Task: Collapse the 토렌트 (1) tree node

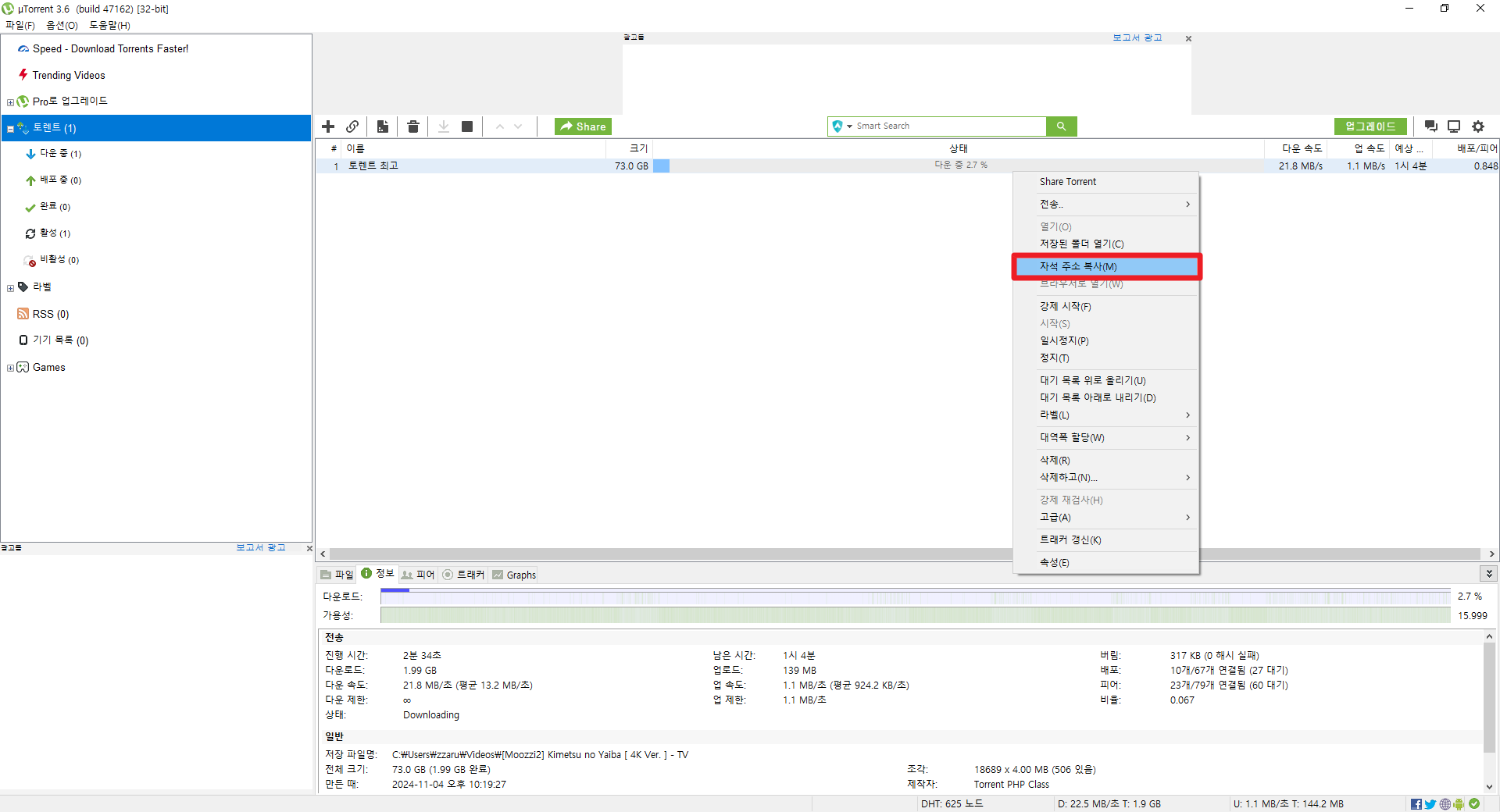Action: click(x=10, y=129)
